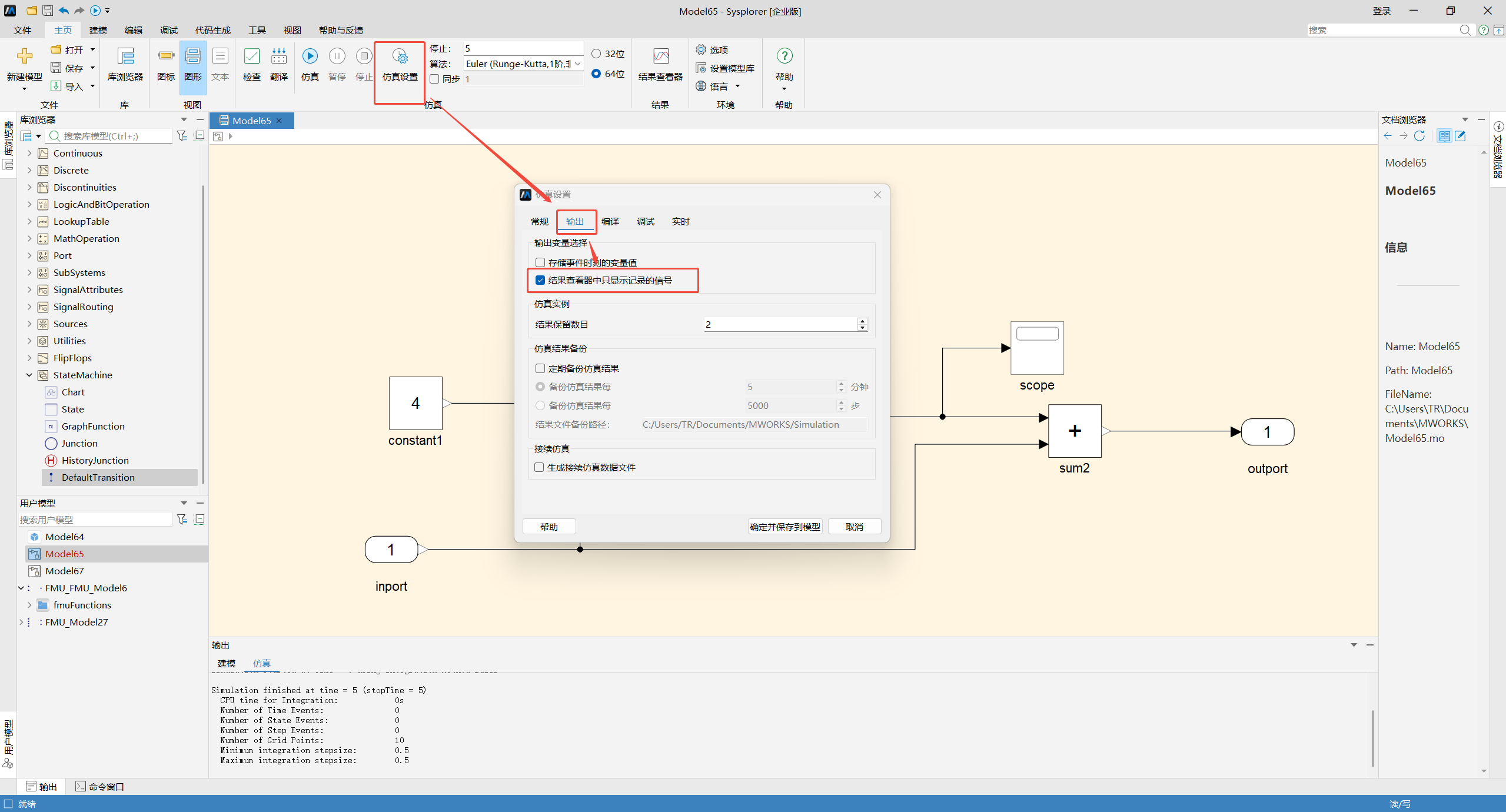
Task: Click the save icon in quick access bar
Action: click(x=48, y=11)
